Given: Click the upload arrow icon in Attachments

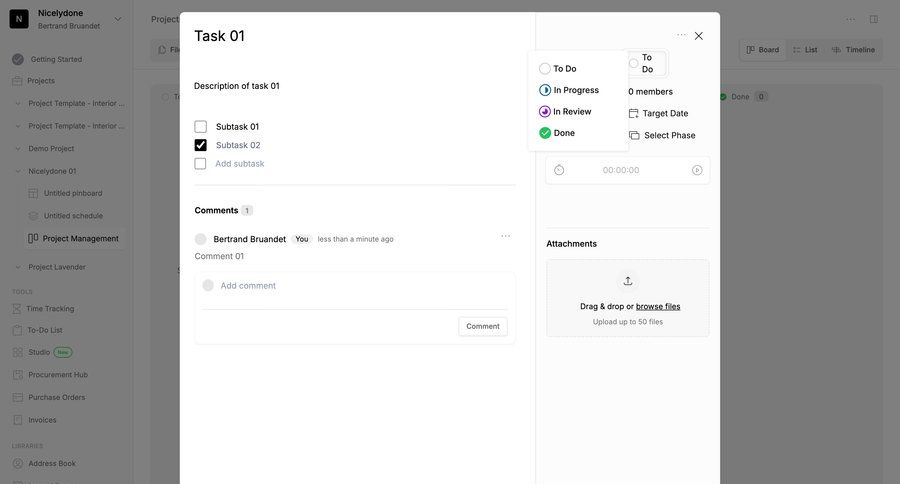Looking at the screenshot, I should coord(628,281).
